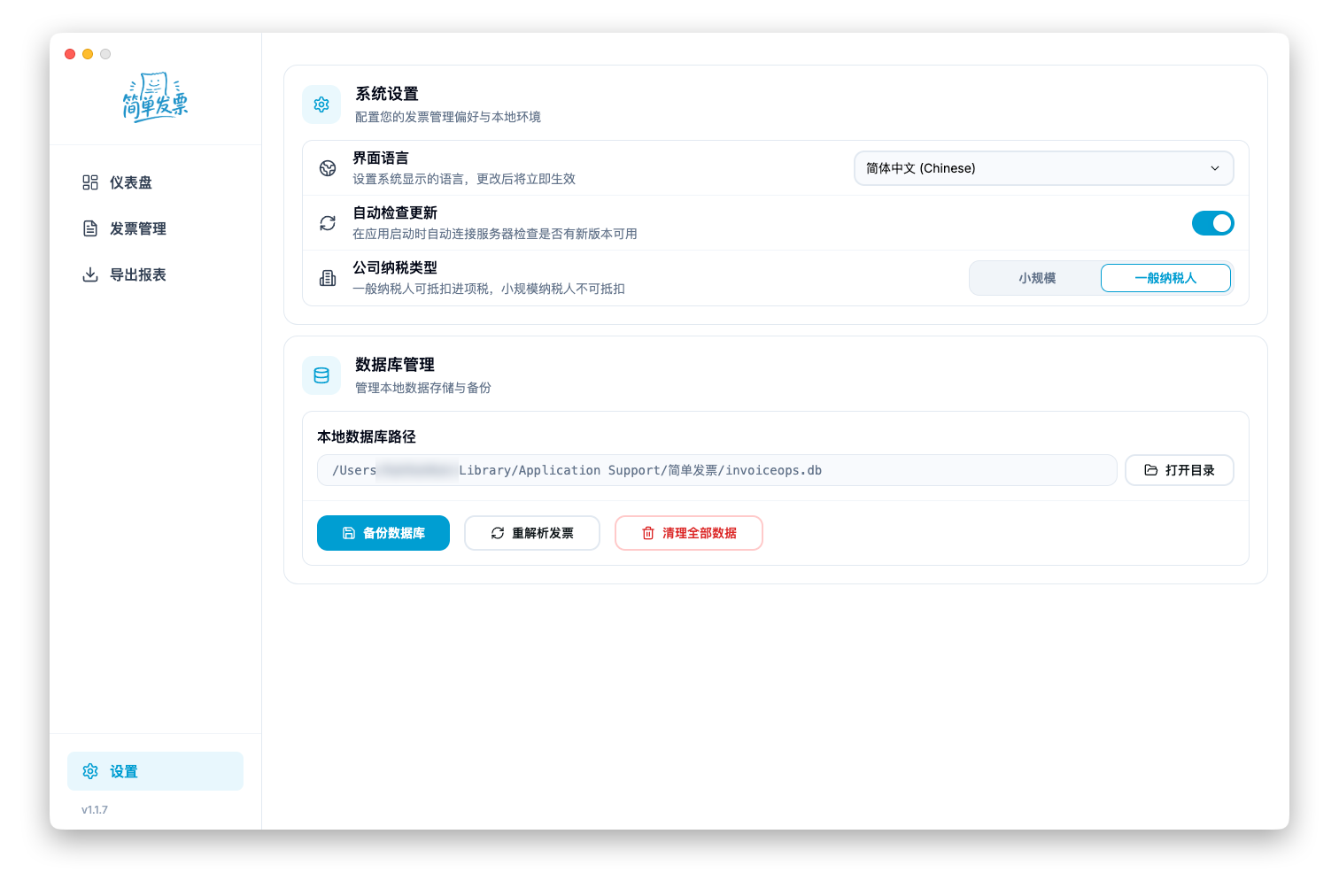Click the refresh icon next to 自动检查更新
1339x896 pixels.
coord(328,223)
